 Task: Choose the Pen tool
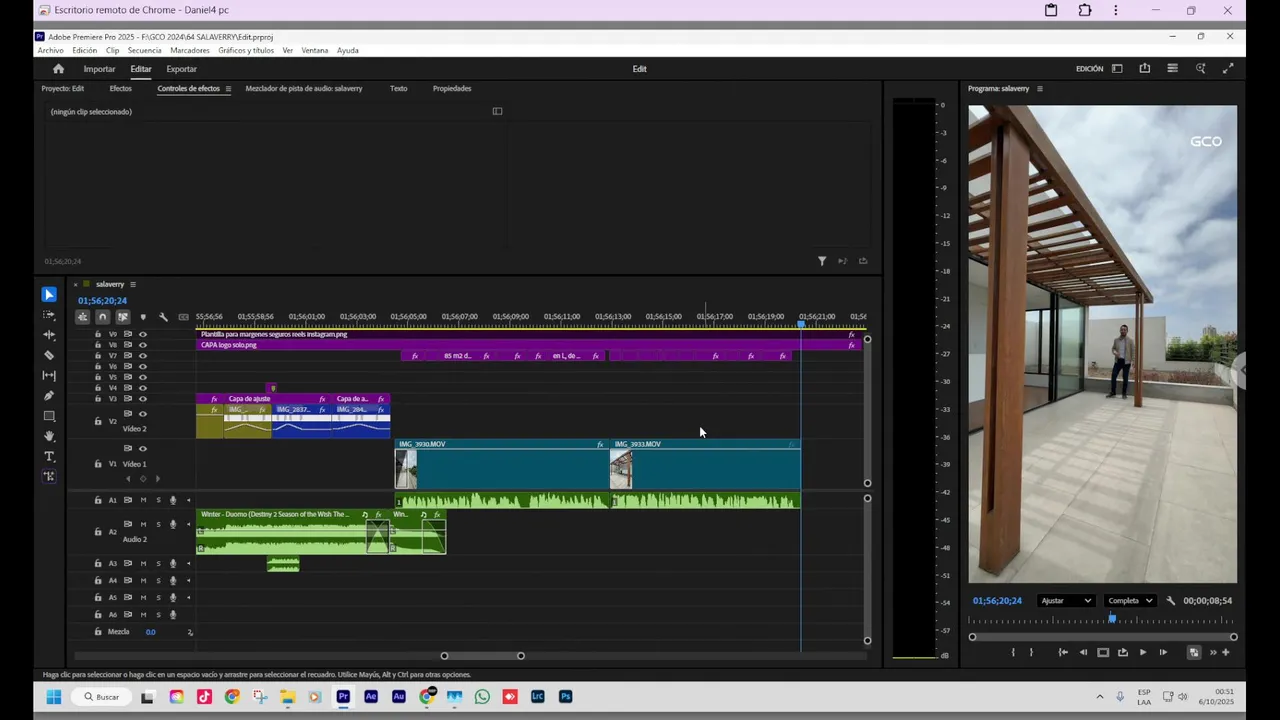point(49,396)
